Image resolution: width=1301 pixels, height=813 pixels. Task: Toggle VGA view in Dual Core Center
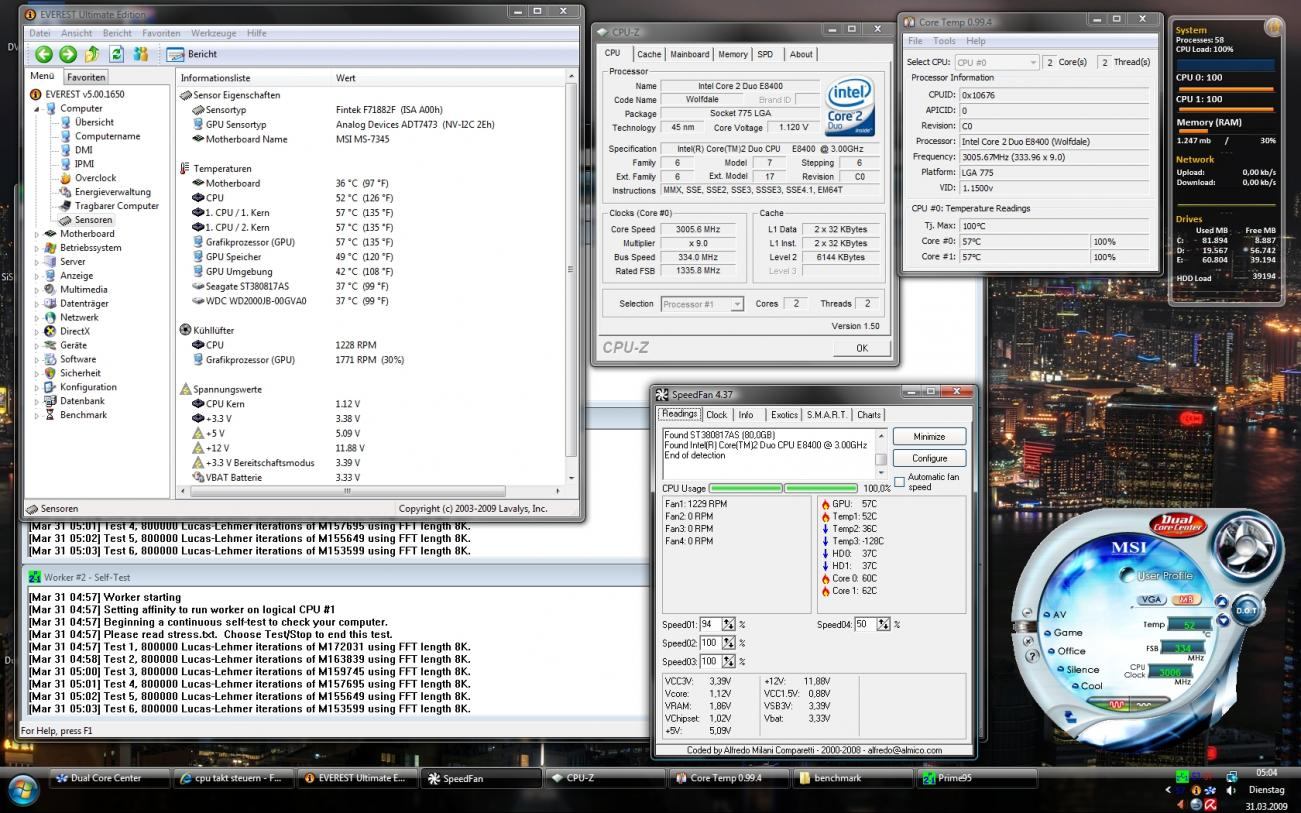tap(1150, 600)
